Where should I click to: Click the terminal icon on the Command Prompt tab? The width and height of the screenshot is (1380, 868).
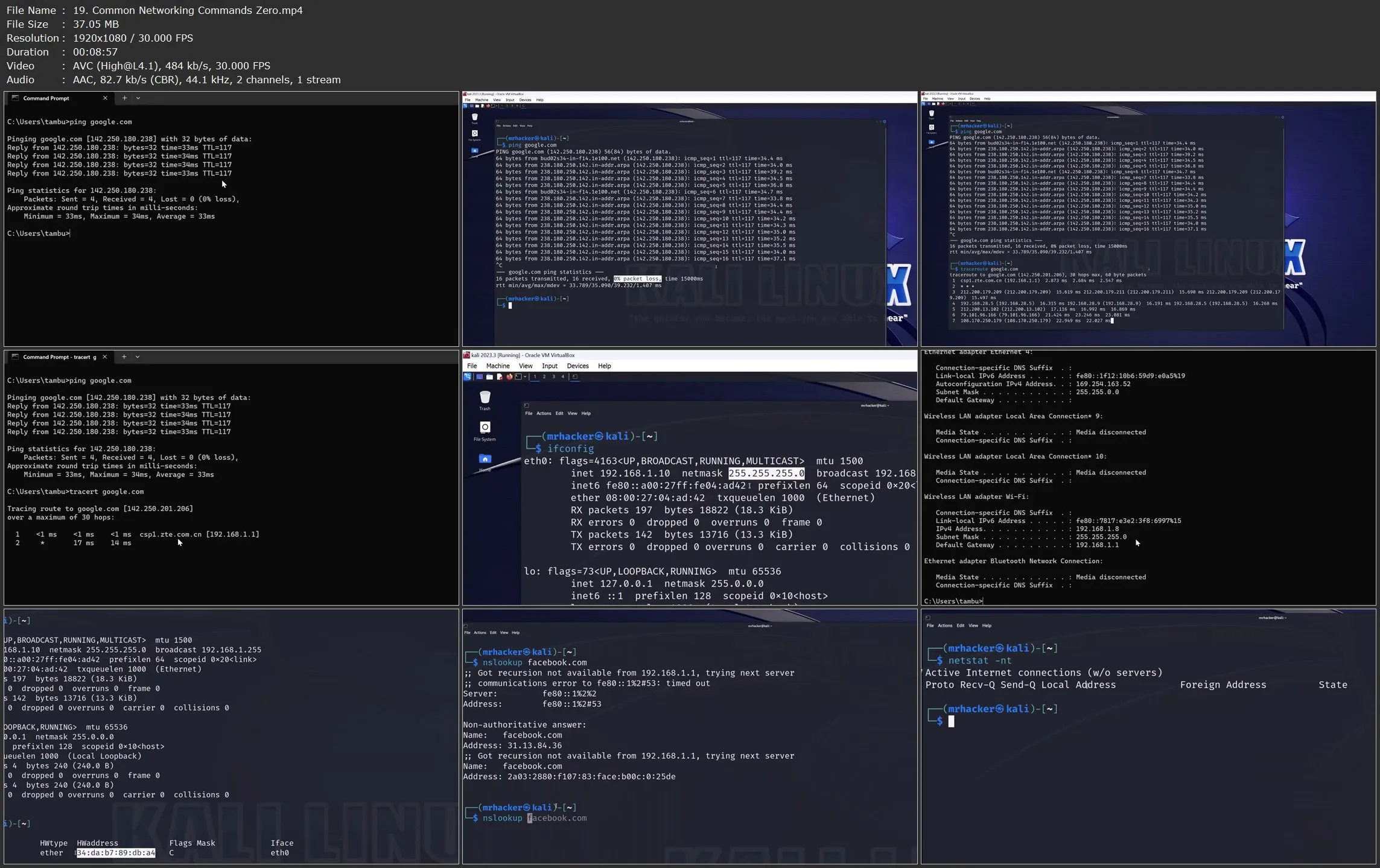16,98
